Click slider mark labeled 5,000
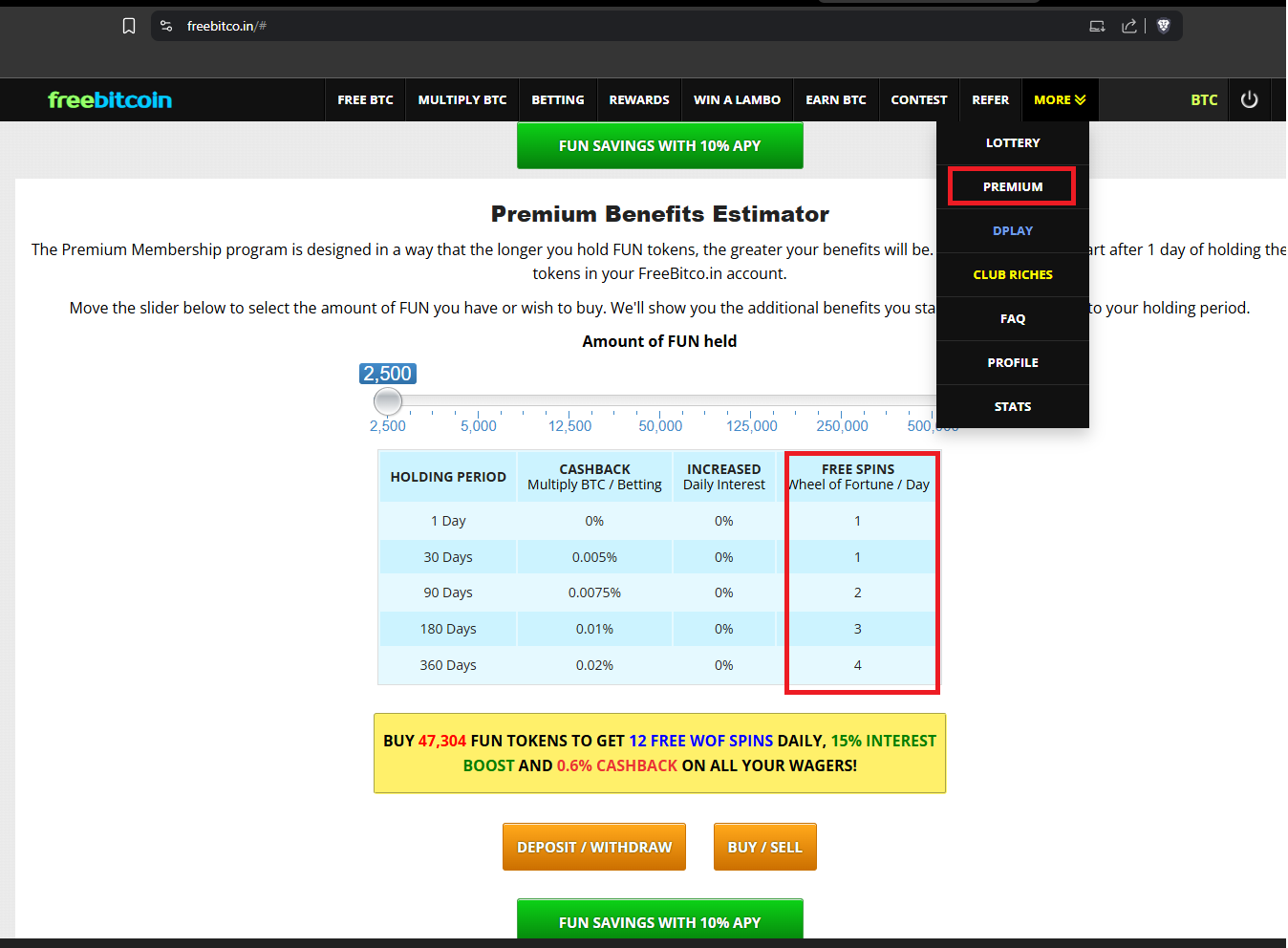The width and height of the screenshot is (1288, 948). click(479, 426)
